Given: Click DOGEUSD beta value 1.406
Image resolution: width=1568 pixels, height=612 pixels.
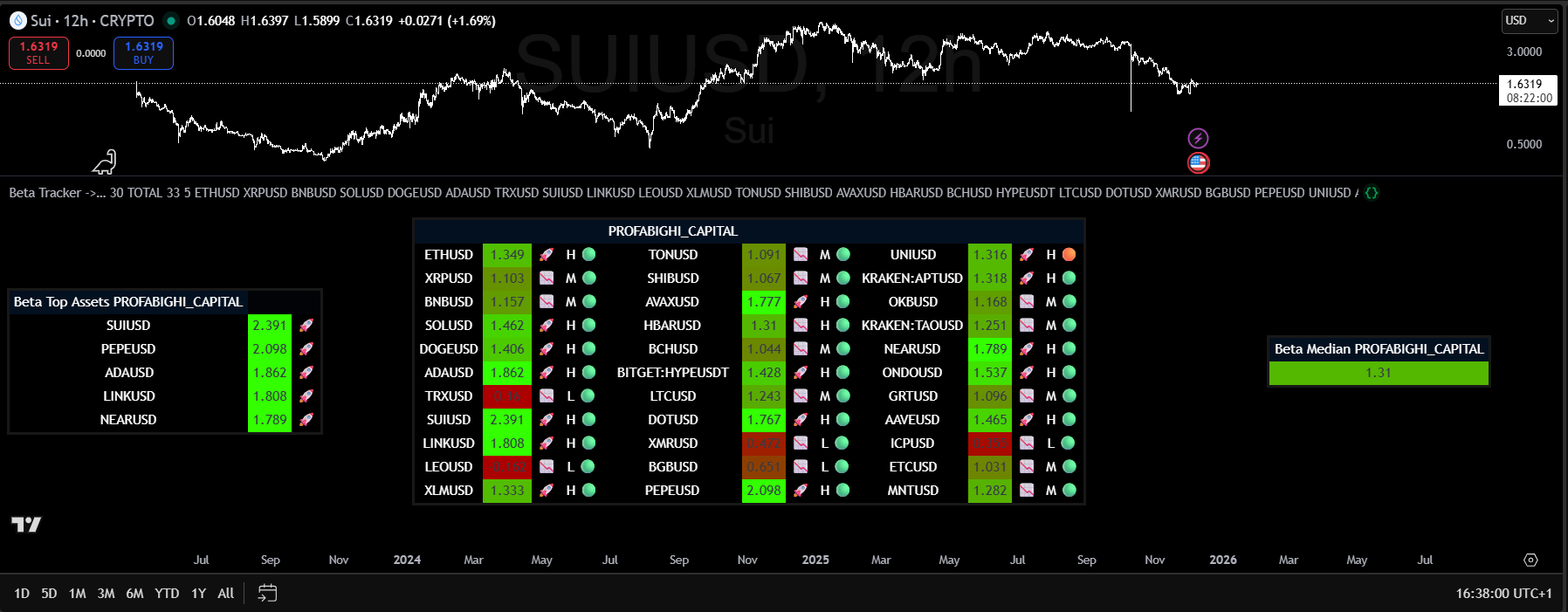Looking at the screenshot, I should [x=507, y=349].
